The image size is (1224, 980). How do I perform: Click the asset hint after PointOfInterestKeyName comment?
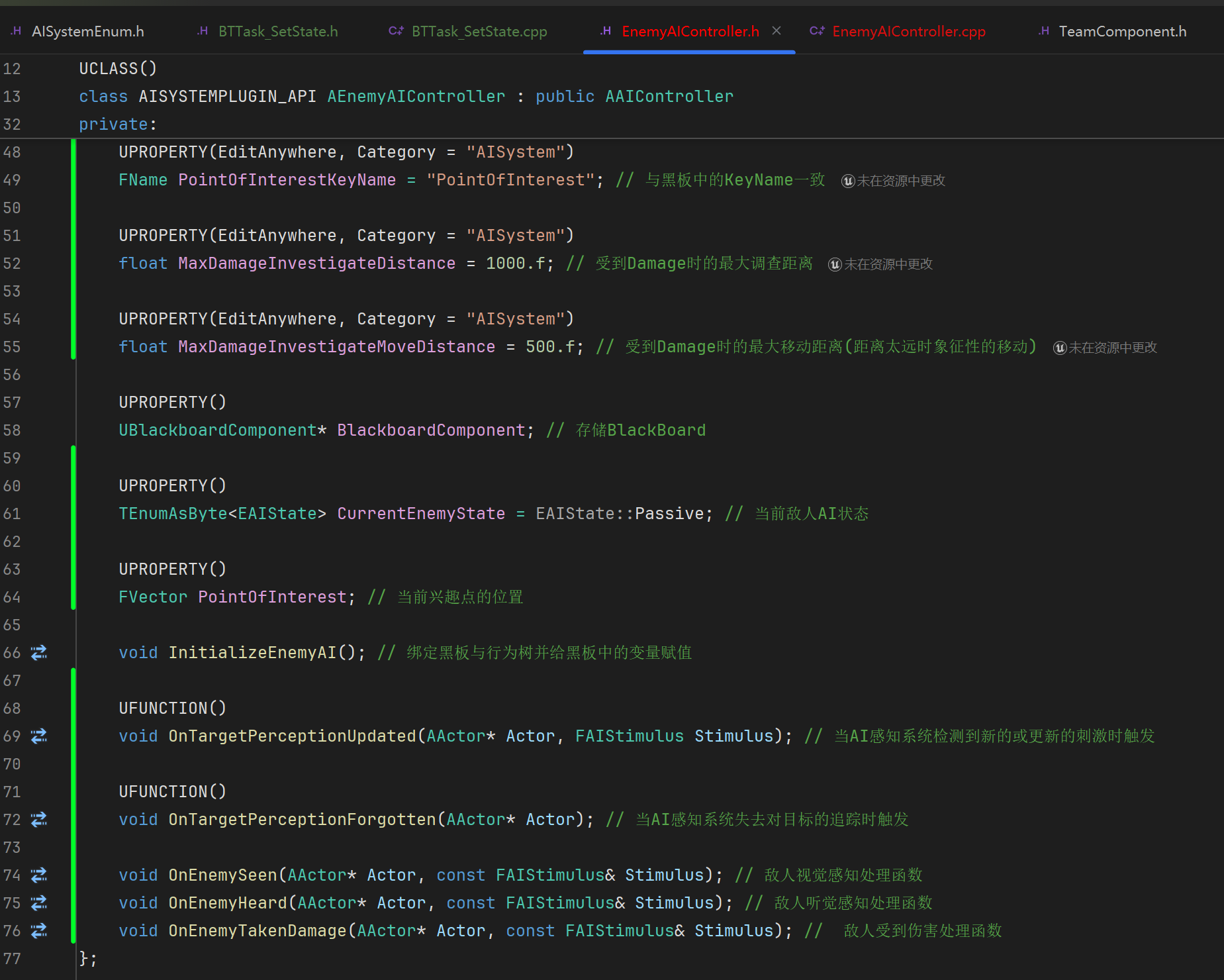(x=893, y=181)
